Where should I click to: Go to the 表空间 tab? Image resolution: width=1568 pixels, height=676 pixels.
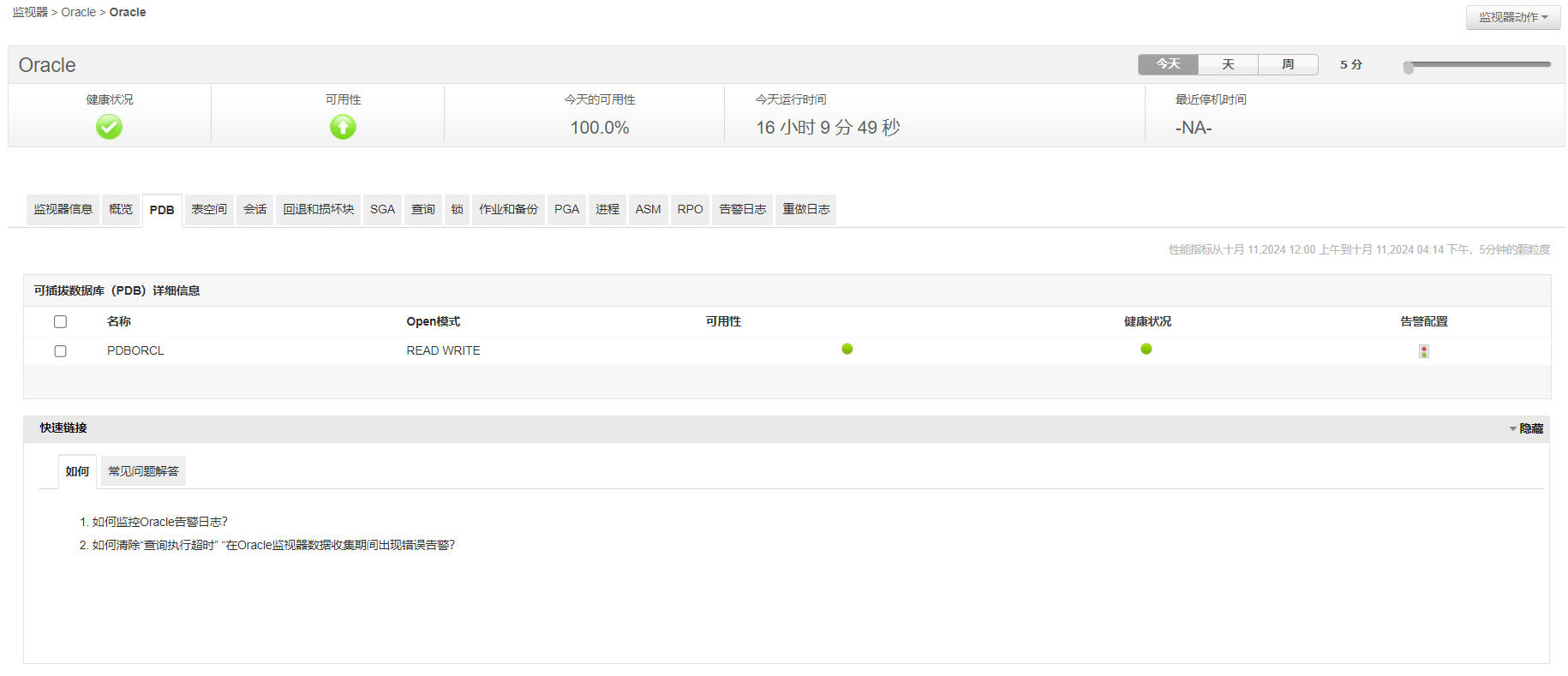point(209,210)
